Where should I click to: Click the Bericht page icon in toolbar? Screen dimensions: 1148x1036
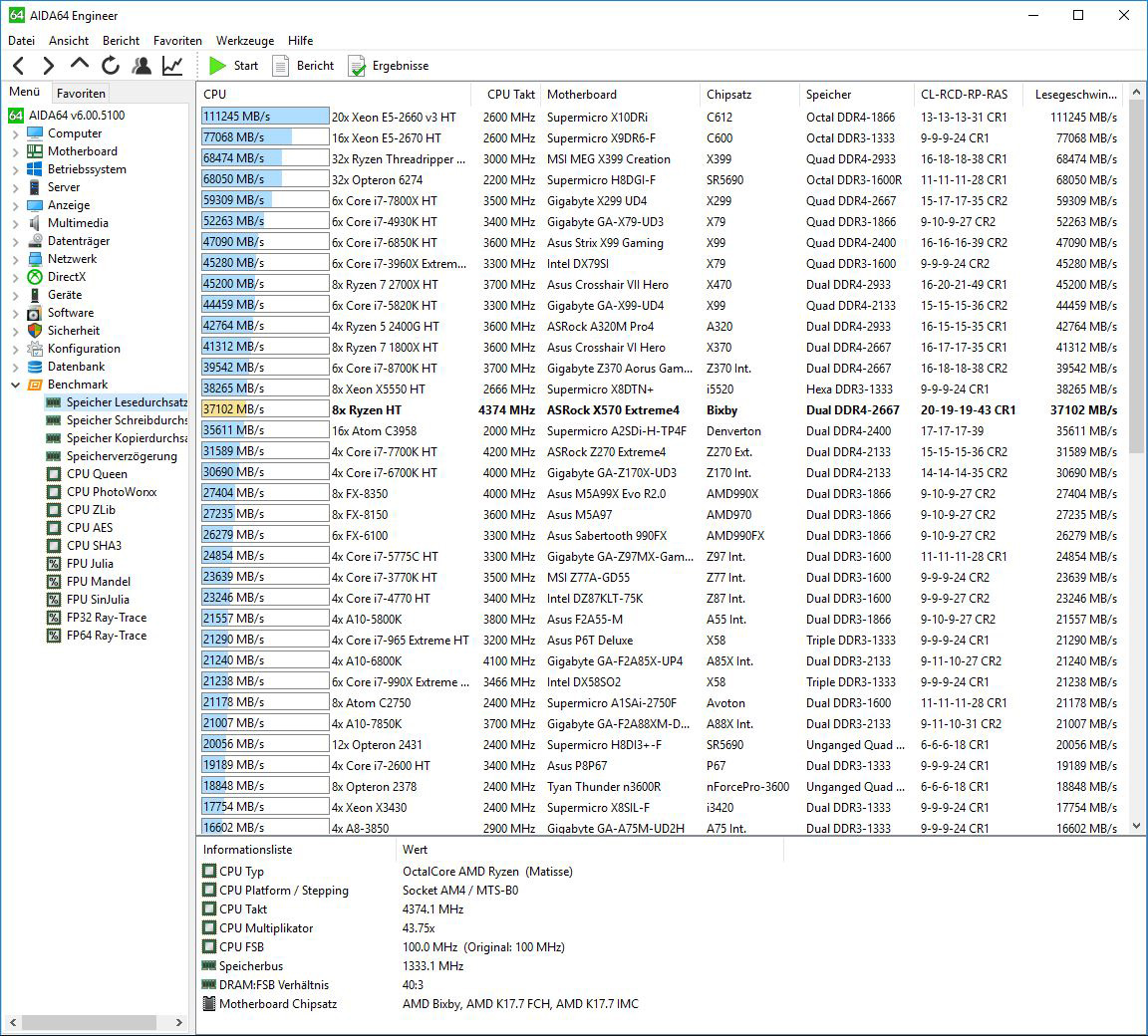pyautogui.click(x=280, y=66)
